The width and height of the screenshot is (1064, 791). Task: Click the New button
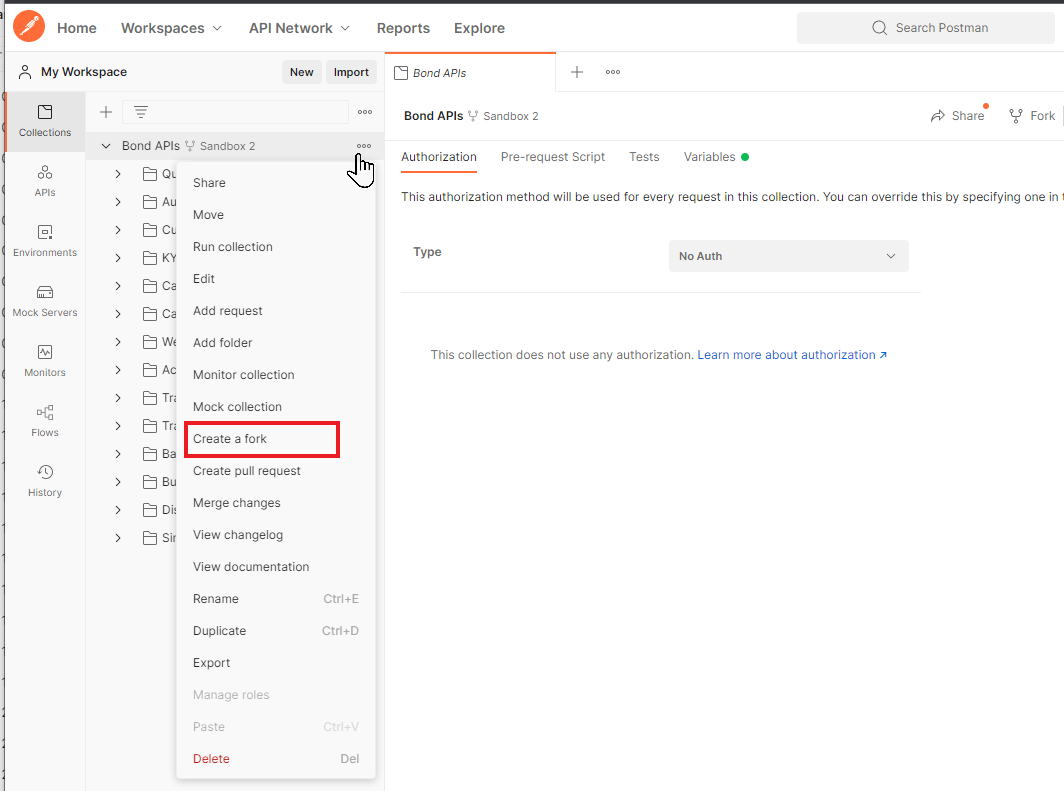(x=301, y=72)
